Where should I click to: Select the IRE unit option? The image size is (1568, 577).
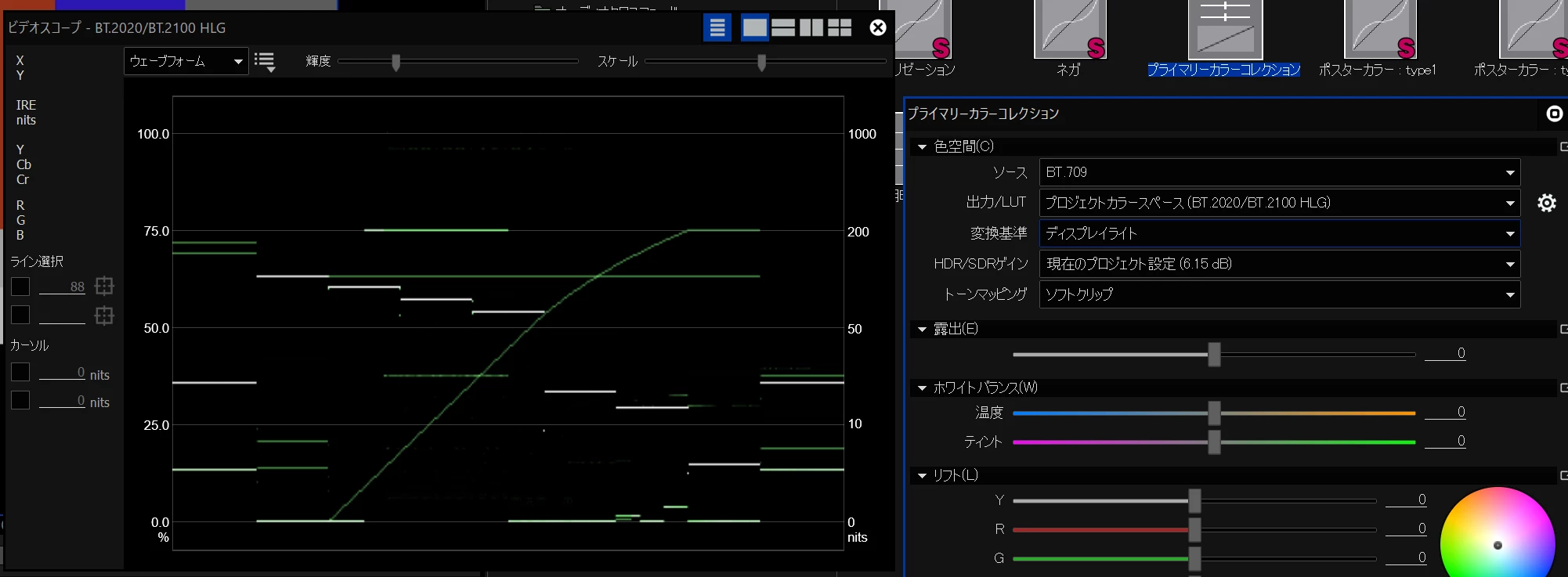point(26,105)
